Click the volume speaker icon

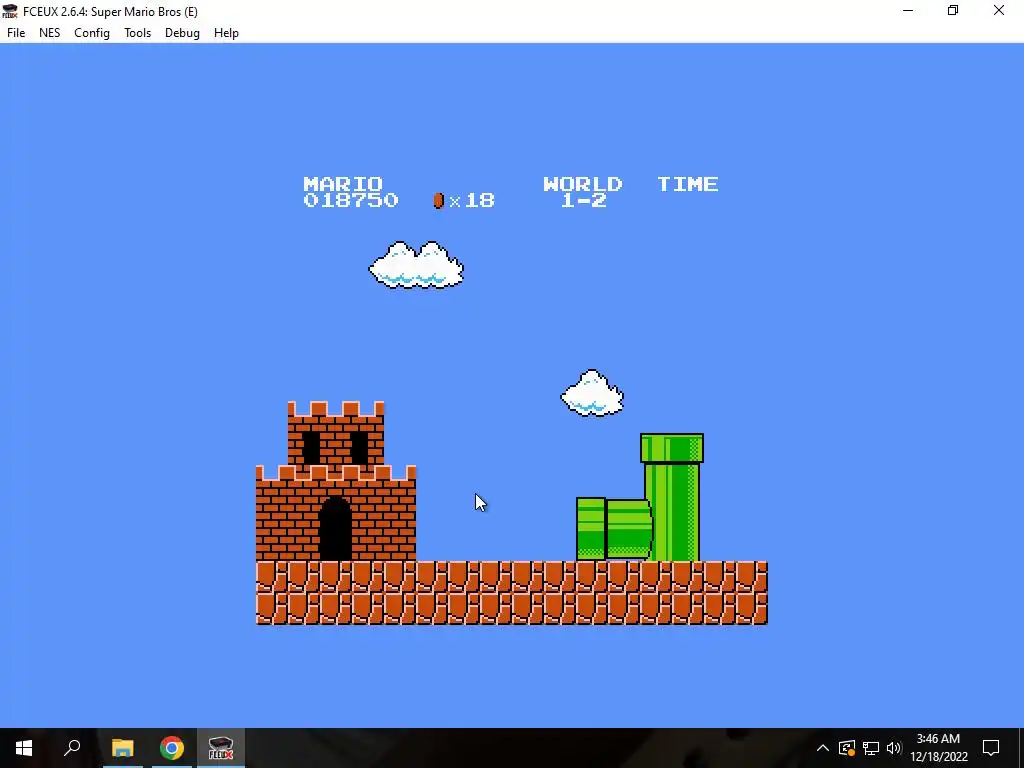tap(893, 748)
